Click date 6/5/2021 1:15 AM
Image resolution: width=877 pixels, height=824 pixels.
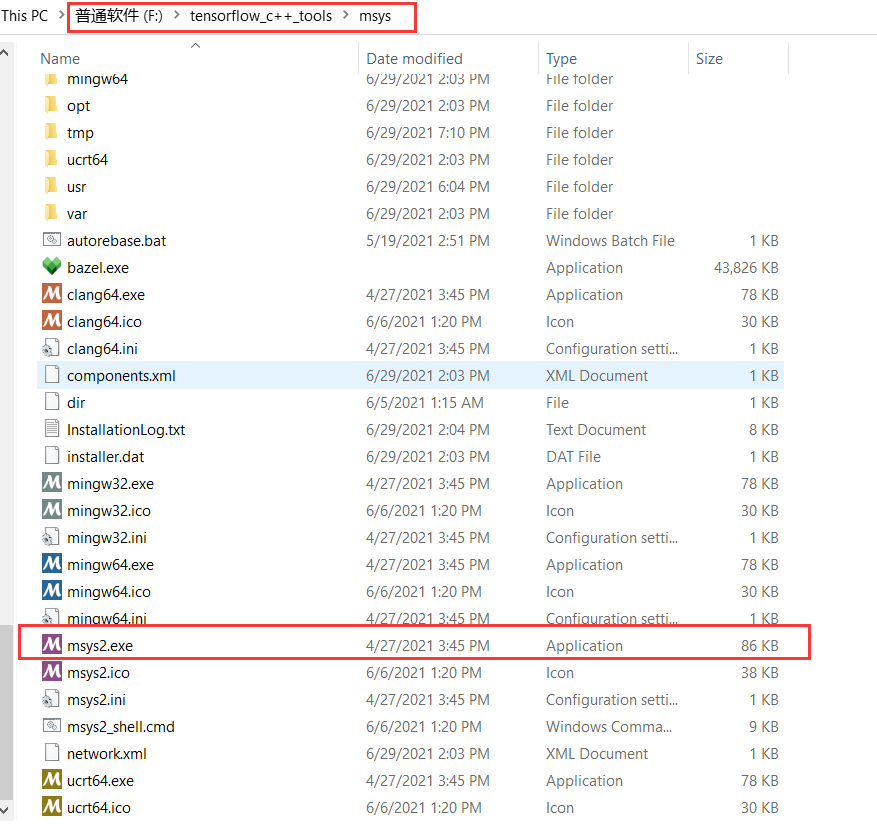click(425, 402)
